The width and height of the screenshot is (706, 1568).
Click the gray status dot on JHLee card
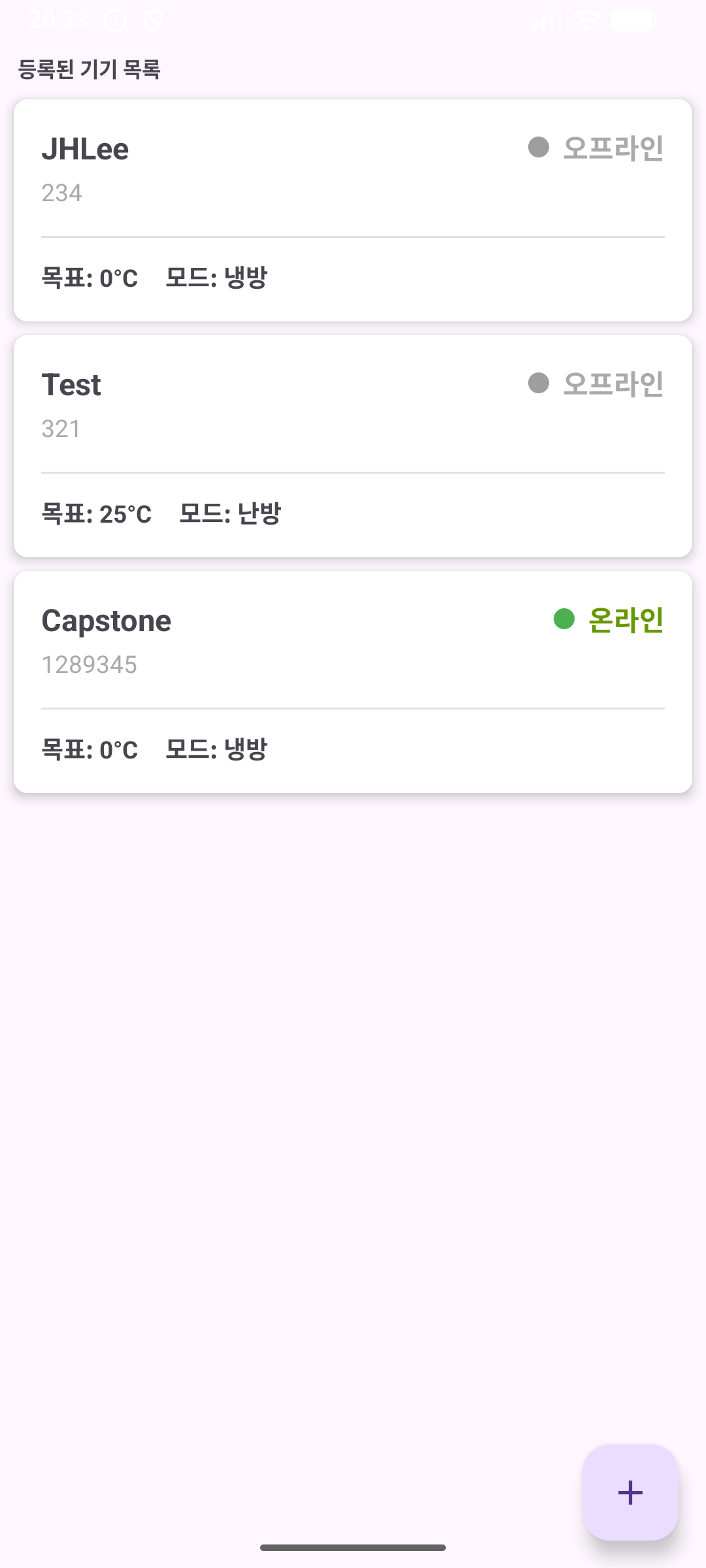point(539,147)
